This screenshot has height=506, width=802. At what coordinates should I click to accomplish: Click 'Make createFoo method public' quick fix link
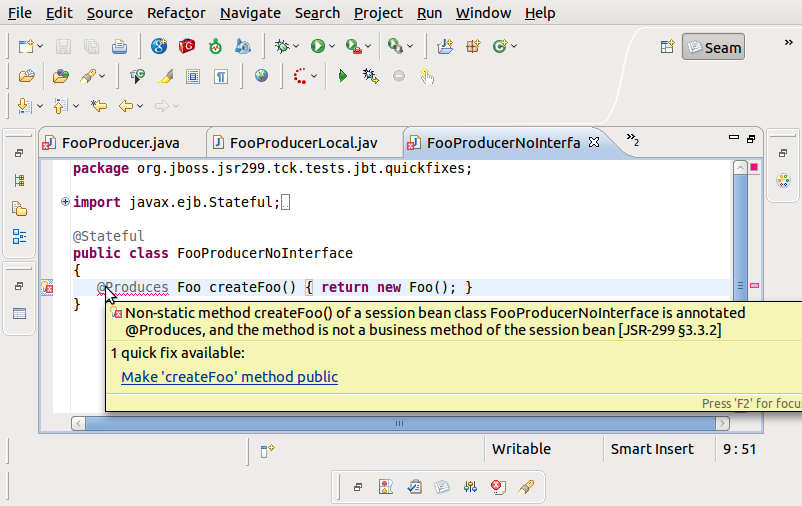pyautogui.click(x=230, y=377)
